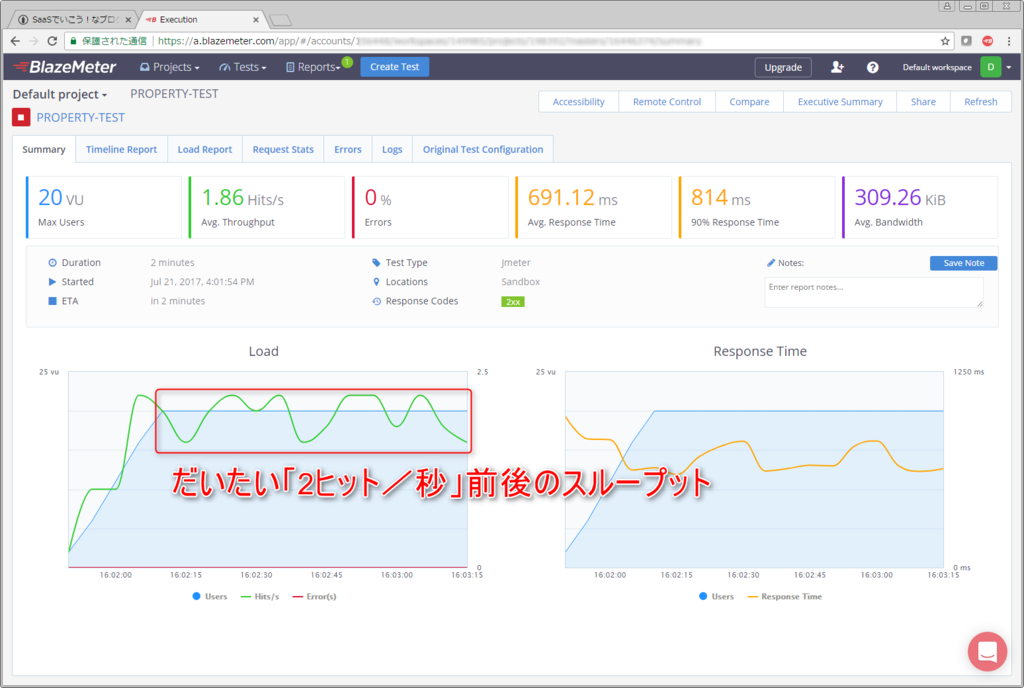Click the report notes text area
1024x688 pixels.
pyautogui.click(x=874, y=292)
